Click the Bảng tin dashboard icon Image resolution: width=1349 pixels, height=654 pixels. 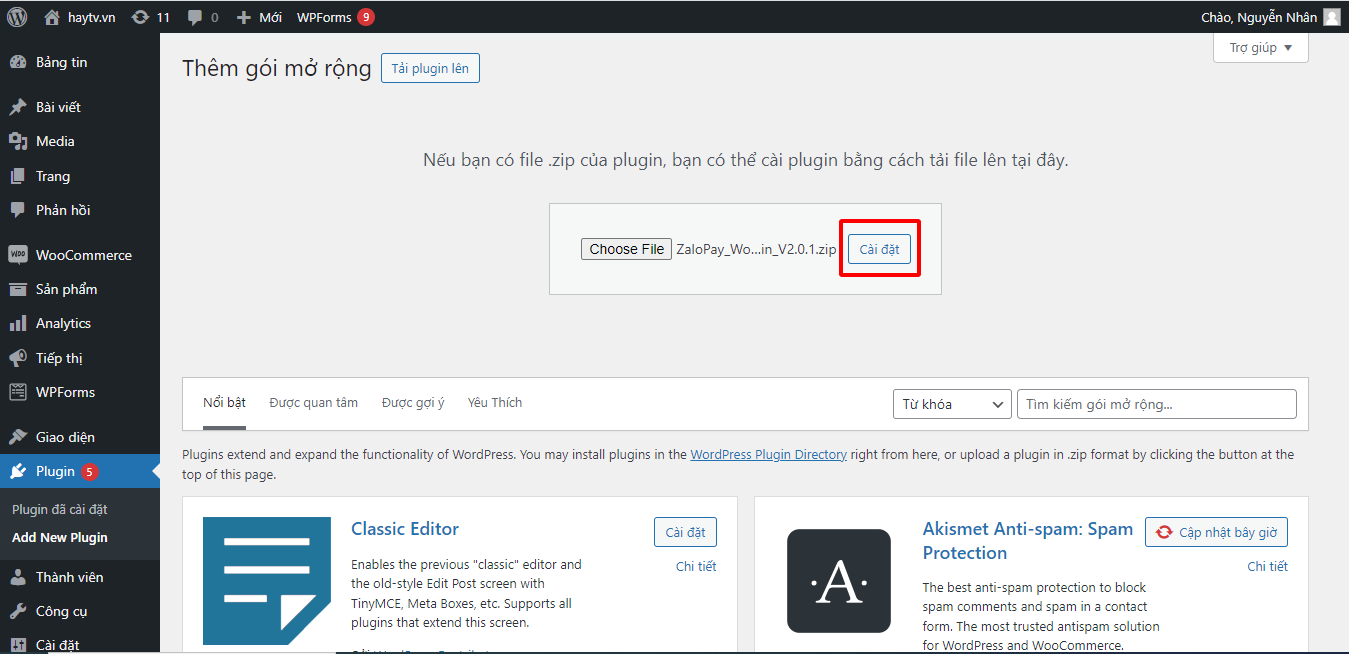point(18,62)
